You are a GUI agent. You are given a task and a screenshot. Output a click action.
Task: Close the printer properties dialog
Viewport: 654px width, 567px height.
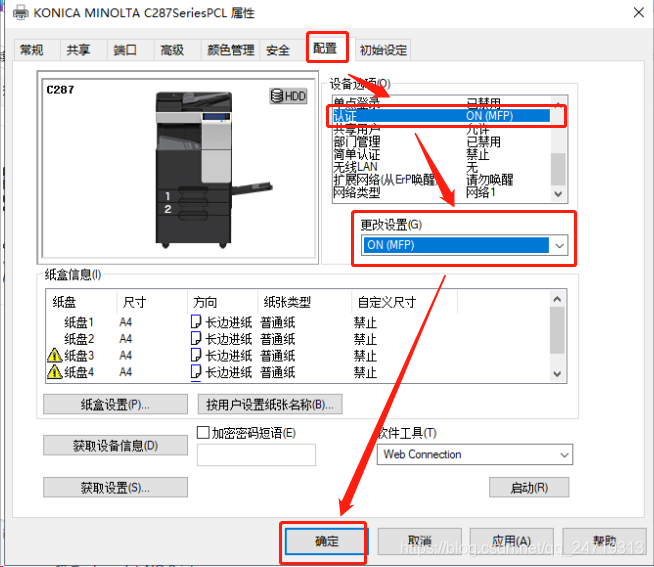pyautogui.click(x=639, y=13)
